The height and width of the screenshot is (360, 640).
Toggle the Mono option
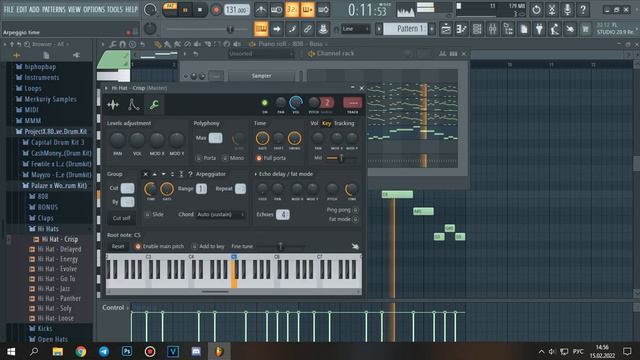[233, 158]
